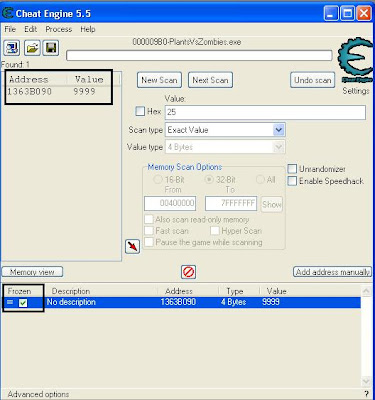This screenshot has height=400, width=375.
Task: Open Advanced options
Action: coord(38,394)
